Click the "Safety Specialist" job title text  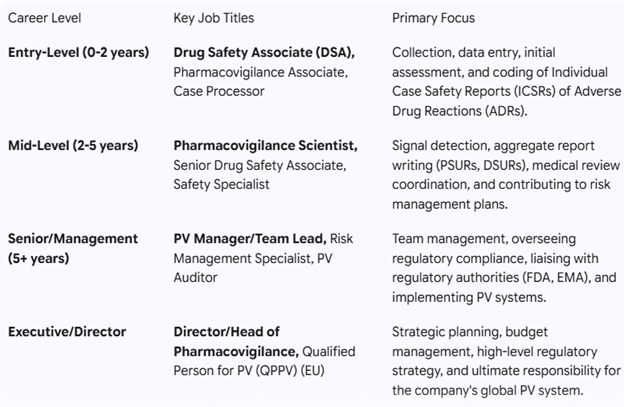pyautogui.click(x=222, y=184)
